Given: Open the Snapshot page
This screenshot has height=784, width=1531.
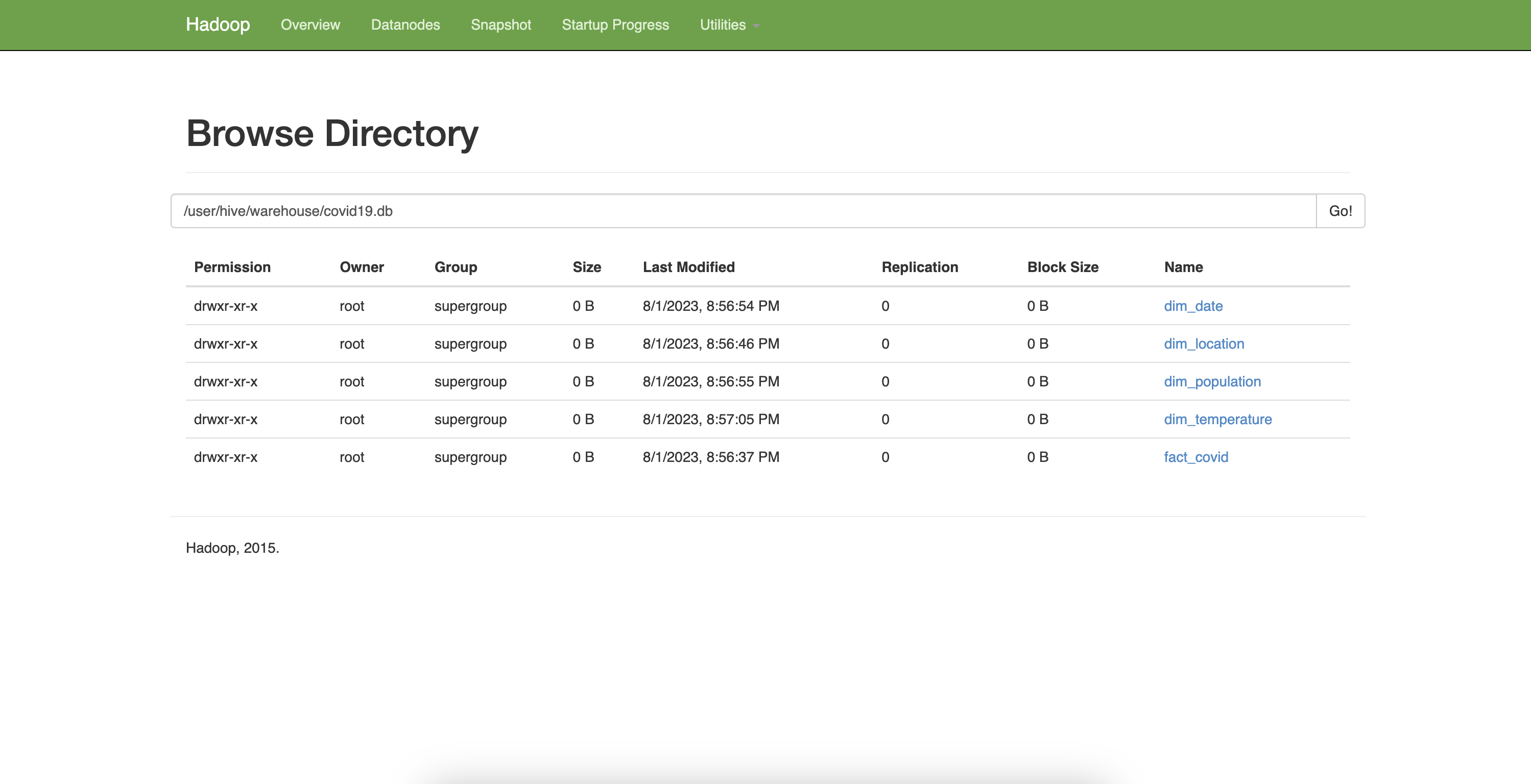Looking at the screenshot, I should point(500,25).
